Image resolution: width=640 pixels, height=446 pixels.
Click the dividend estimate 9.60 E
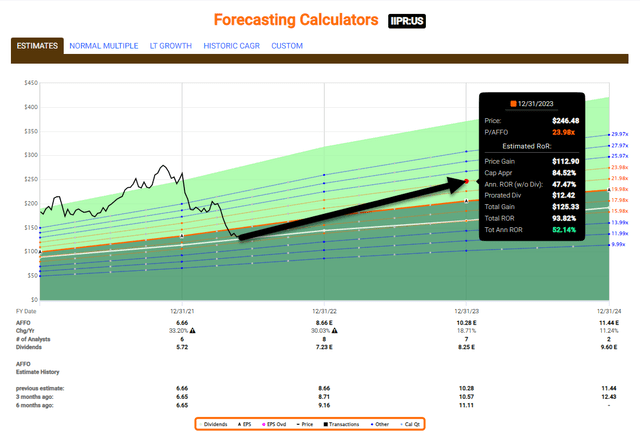(609, 347)
